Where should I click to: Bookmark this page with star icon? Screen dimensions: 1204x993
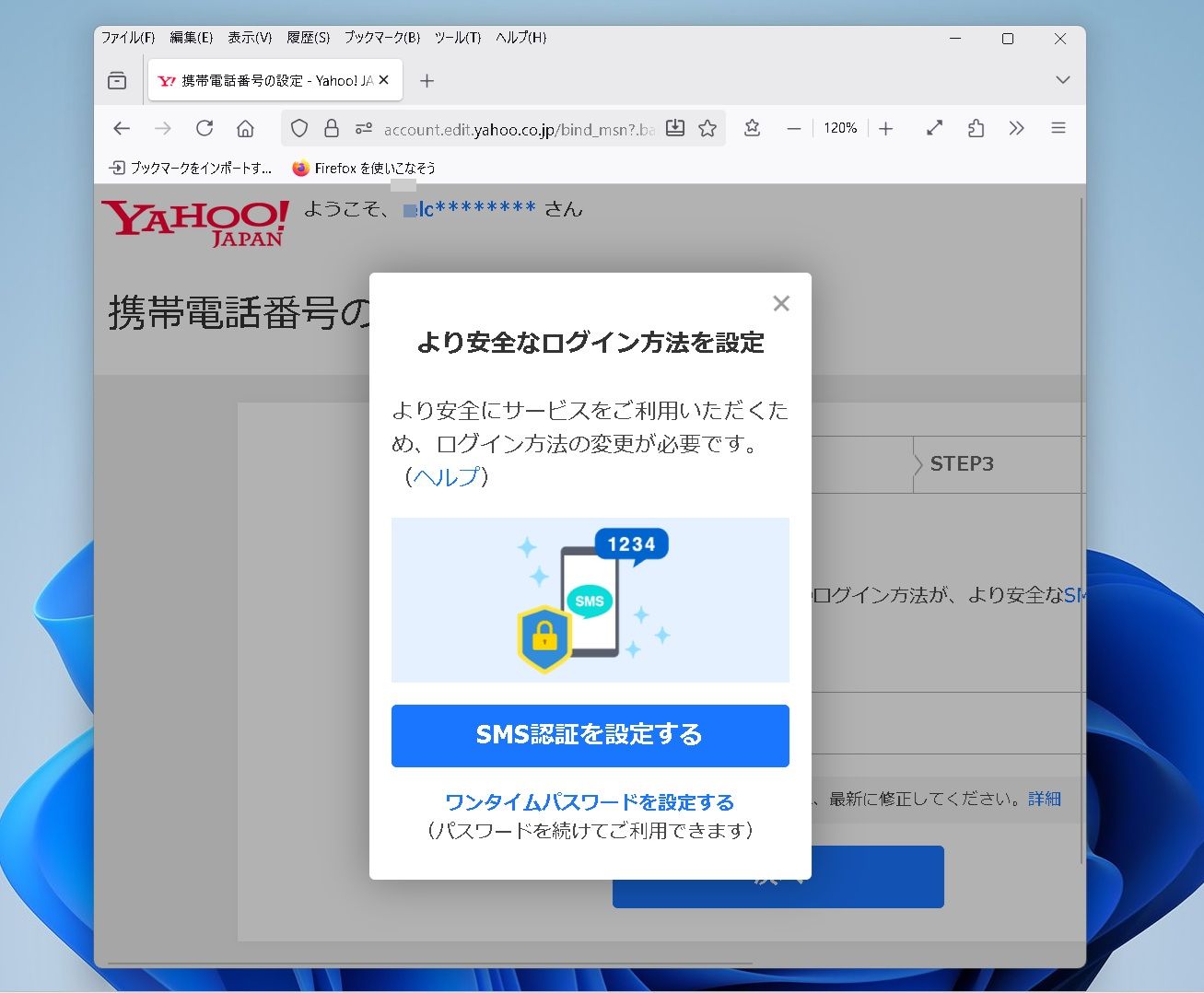(x=707, y=129)
